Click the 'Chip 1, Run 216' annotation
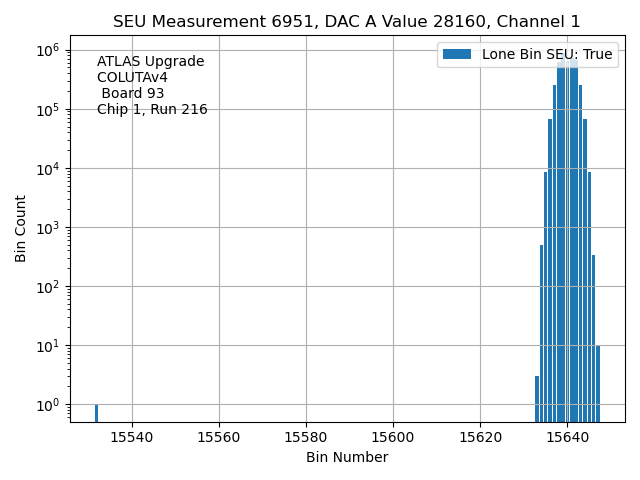The height and width of the screenshot is (480, 640). [152, 110]
